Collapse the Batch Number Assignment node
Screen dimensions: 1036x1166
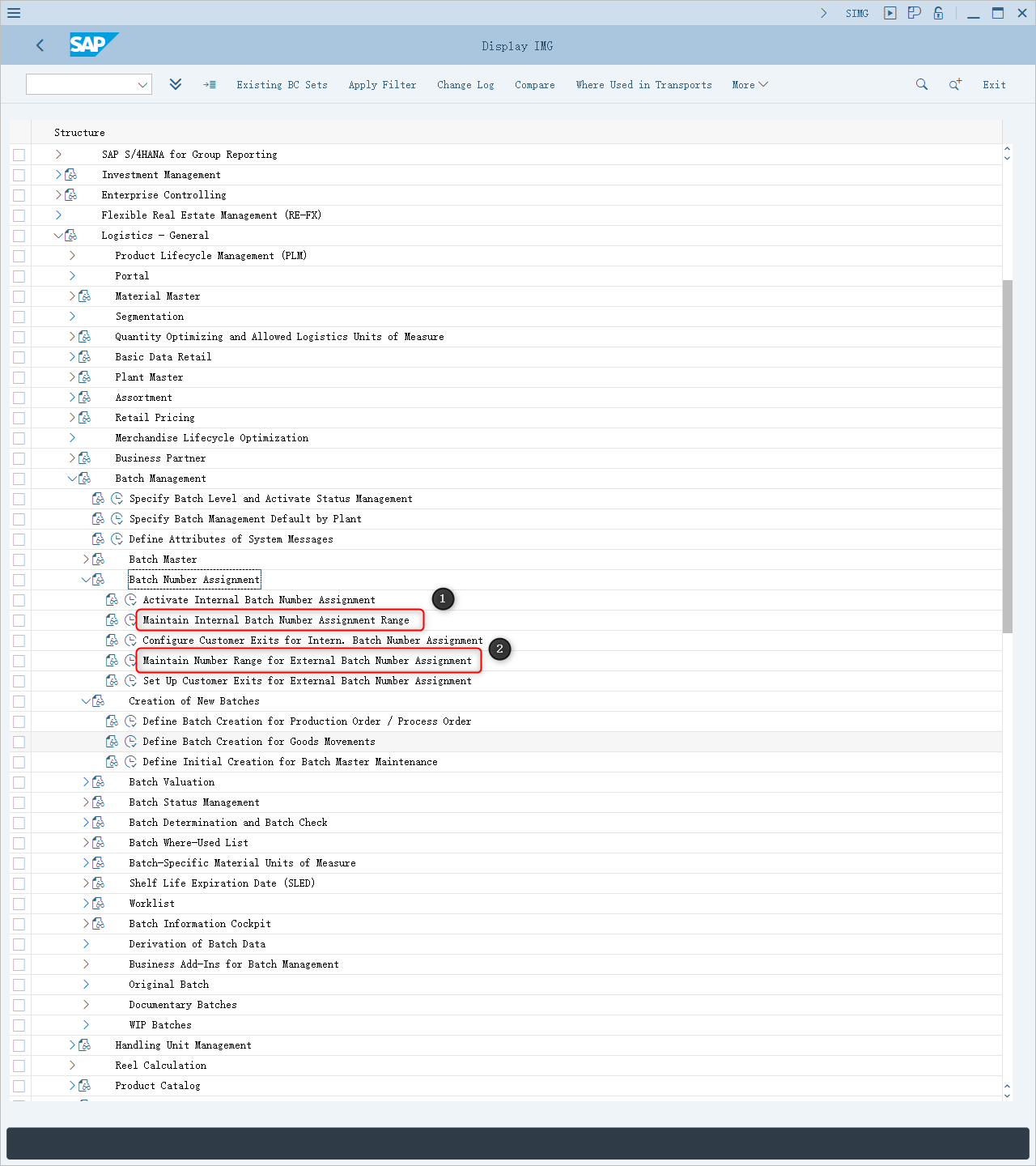(x=86, y=580)
